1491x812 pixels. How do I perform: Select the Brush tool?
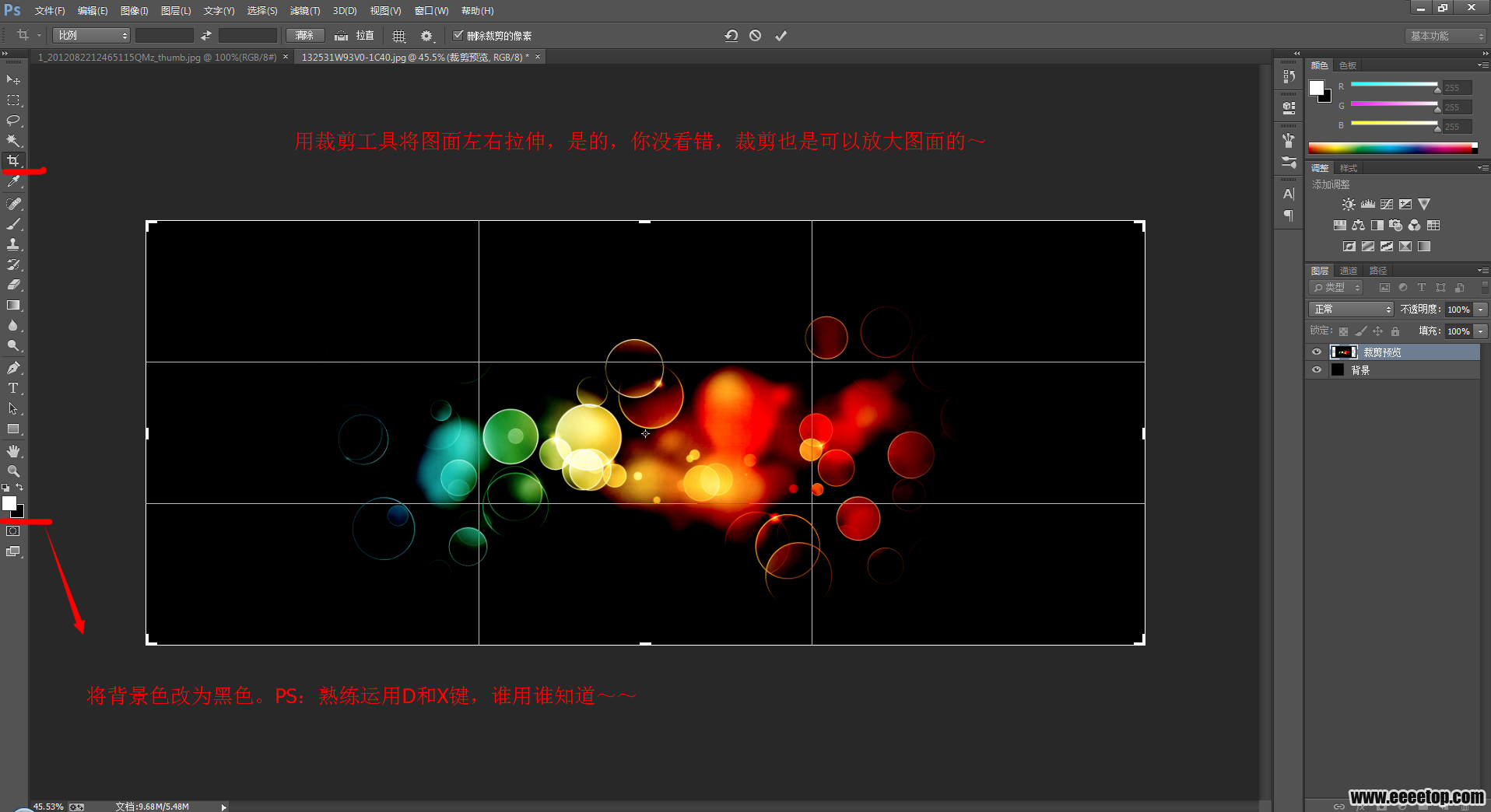pos(13,224)
